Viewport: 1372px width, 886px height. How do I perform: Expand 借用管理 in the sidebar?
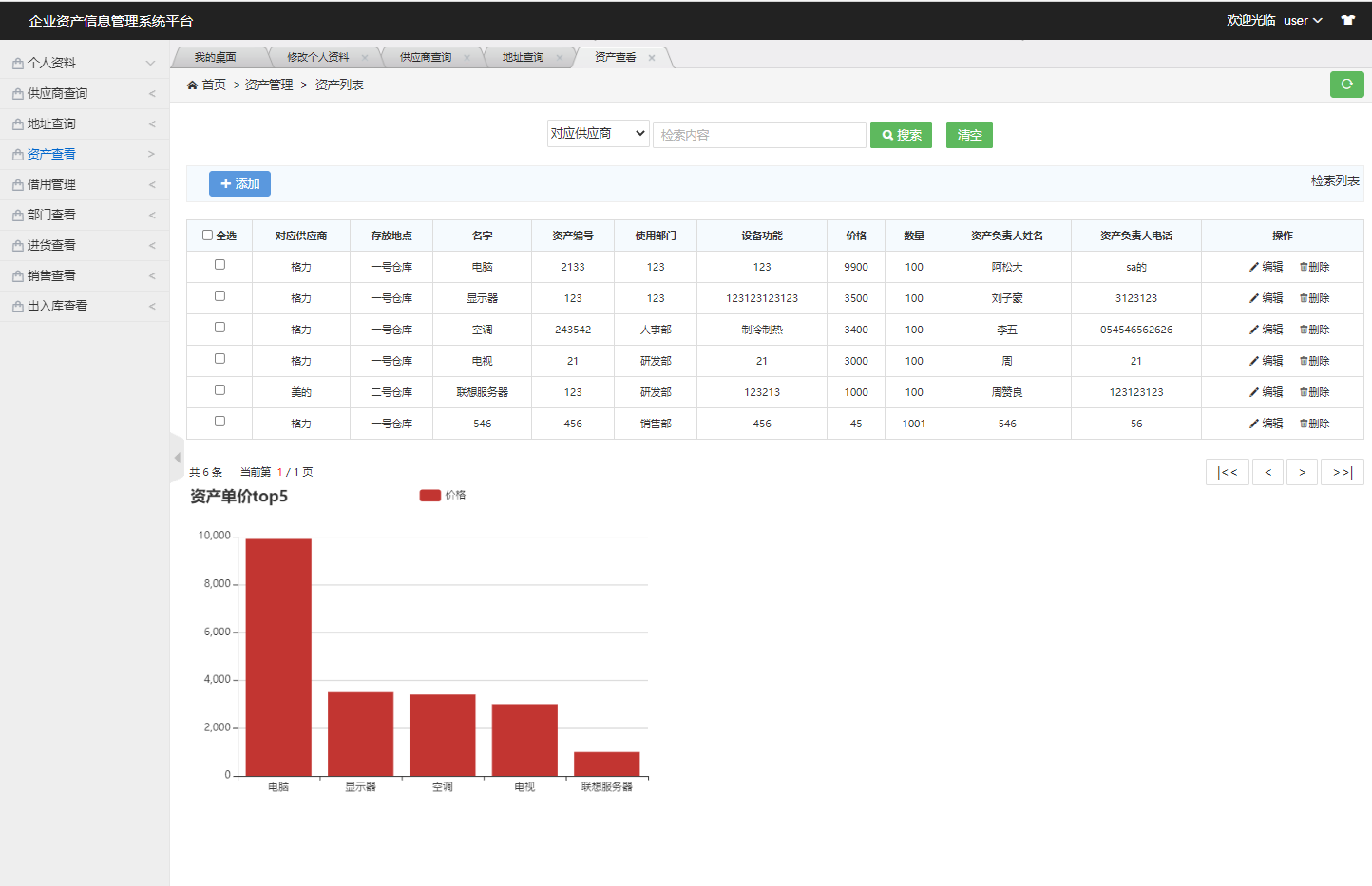click(x=84, y=184)
